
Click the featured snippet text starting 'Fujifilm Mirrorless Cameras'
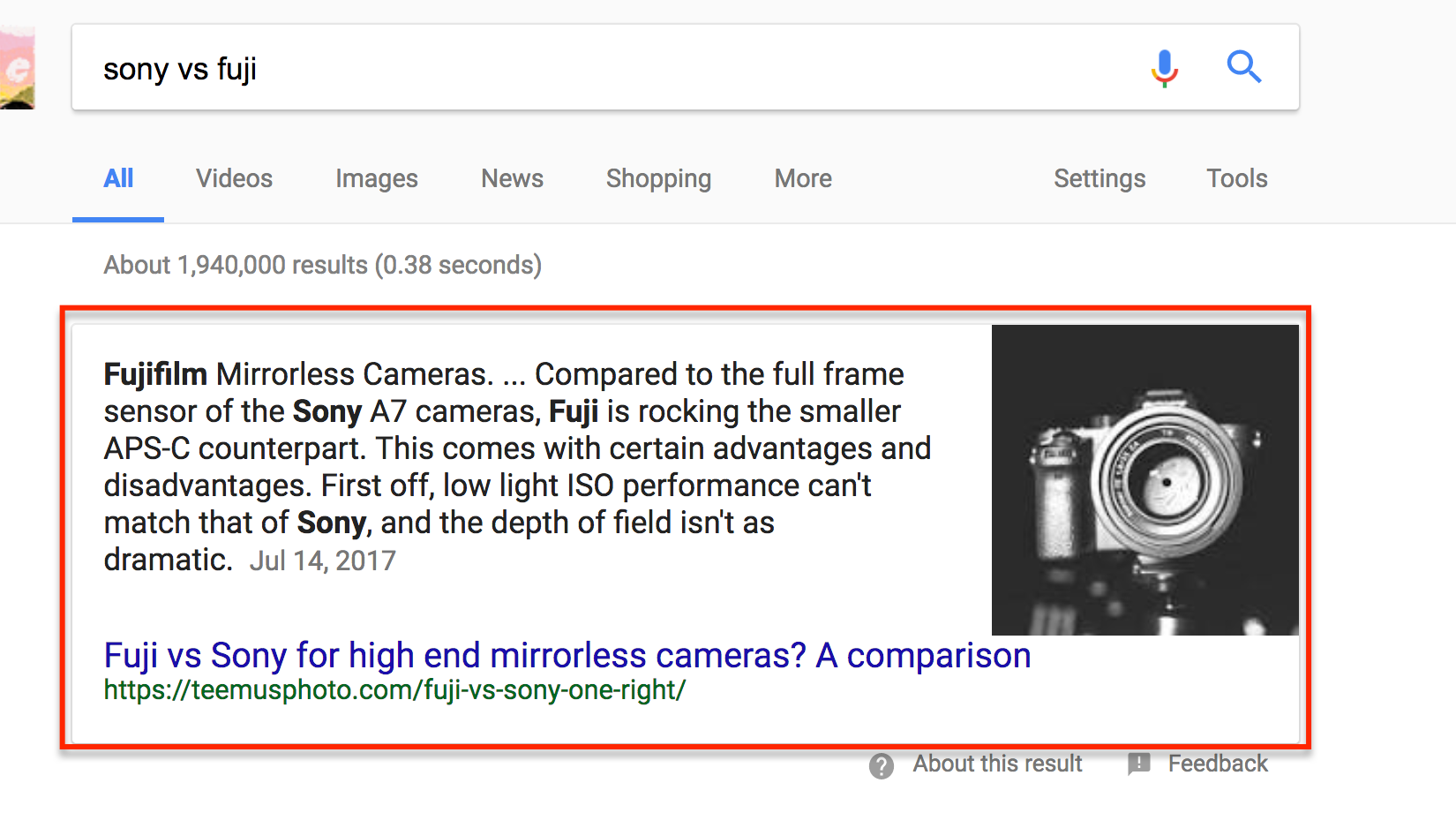tap(517, 466)
